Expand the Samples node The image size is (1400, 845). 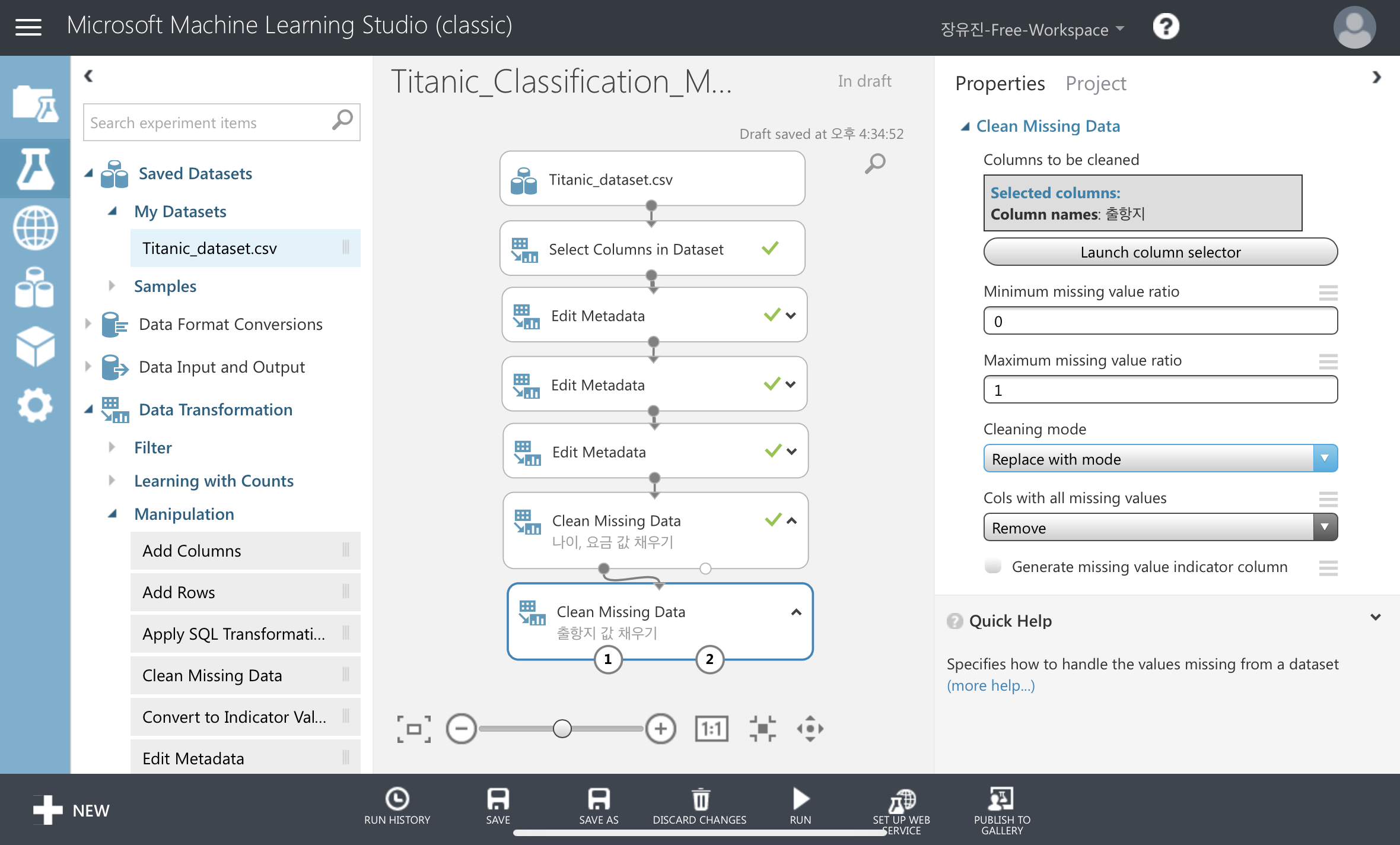coord(112,286)
